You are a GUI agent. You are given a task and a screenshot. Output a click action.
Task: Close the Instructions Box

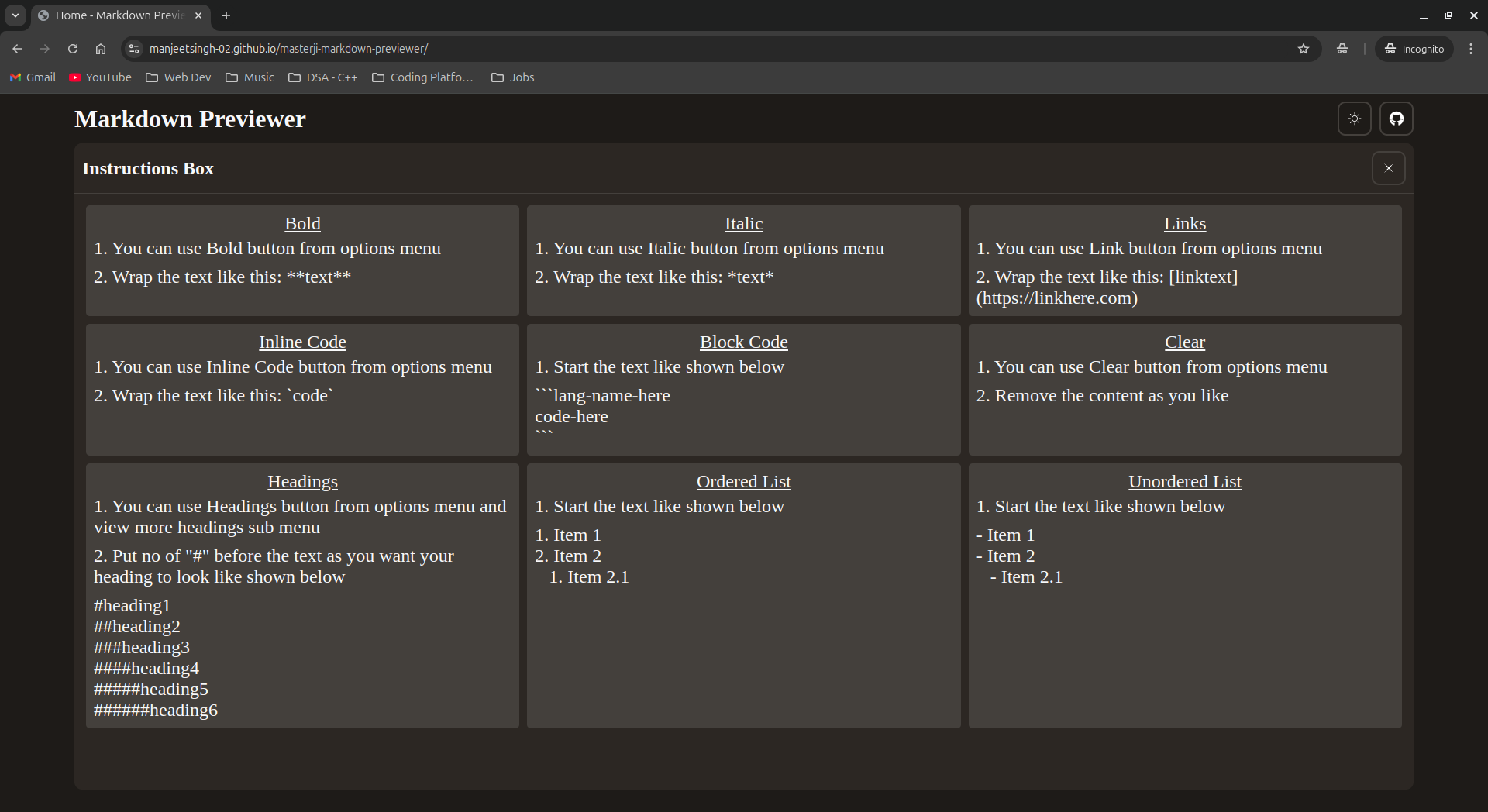[x=1389, y=168]
